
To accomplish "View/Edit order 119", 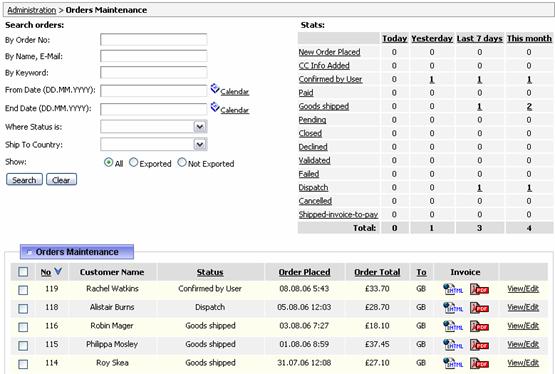I will click(523, 289).
